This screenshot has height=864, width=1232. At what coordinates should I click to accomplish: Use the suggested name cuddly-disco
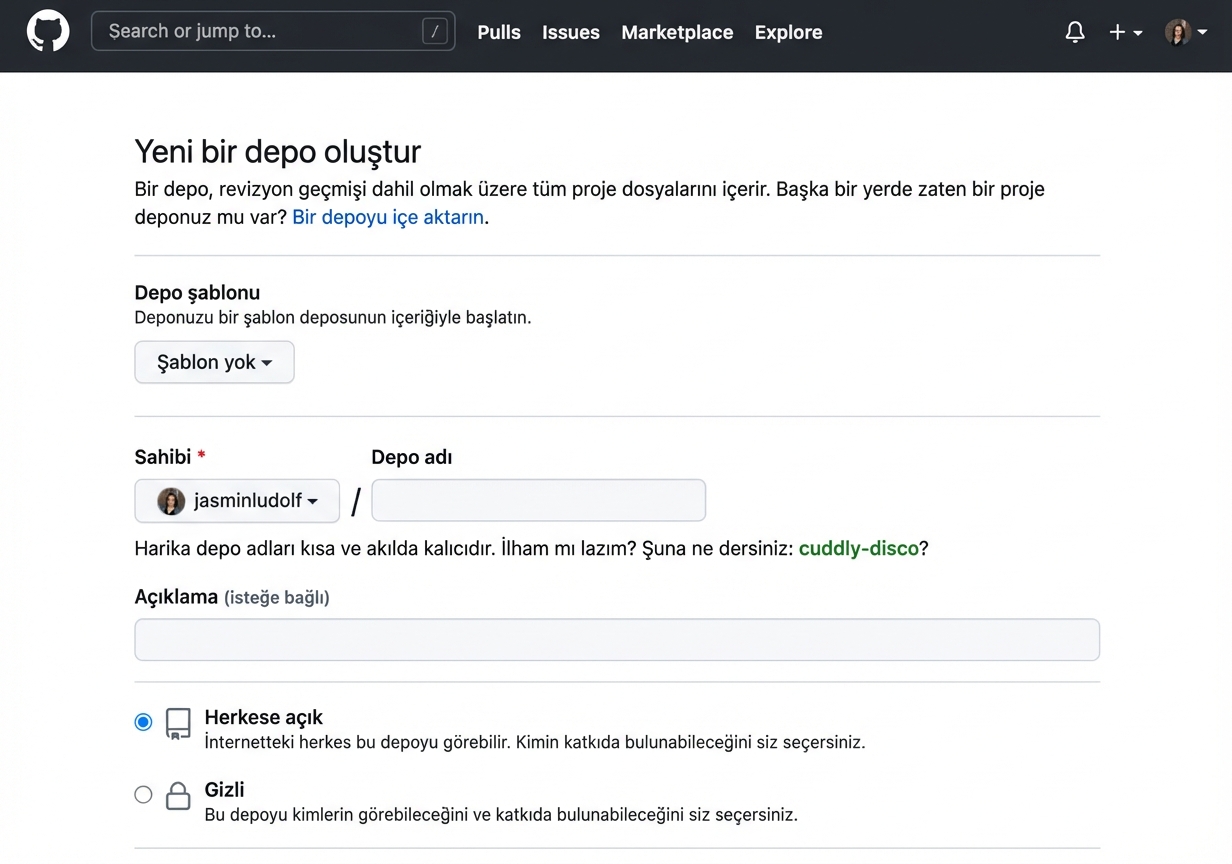tap(858, 548)
